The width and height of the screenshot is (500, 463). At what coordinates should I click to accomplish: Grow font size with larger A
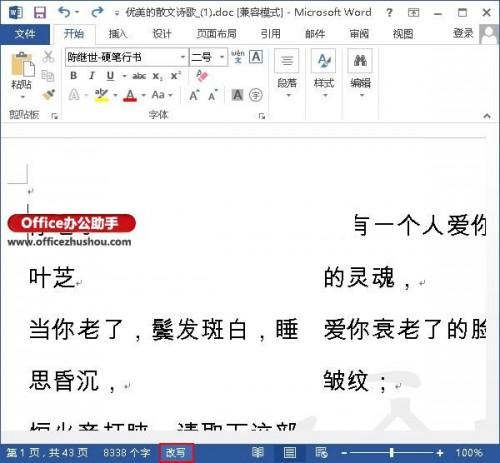click(x=194, y=95)
